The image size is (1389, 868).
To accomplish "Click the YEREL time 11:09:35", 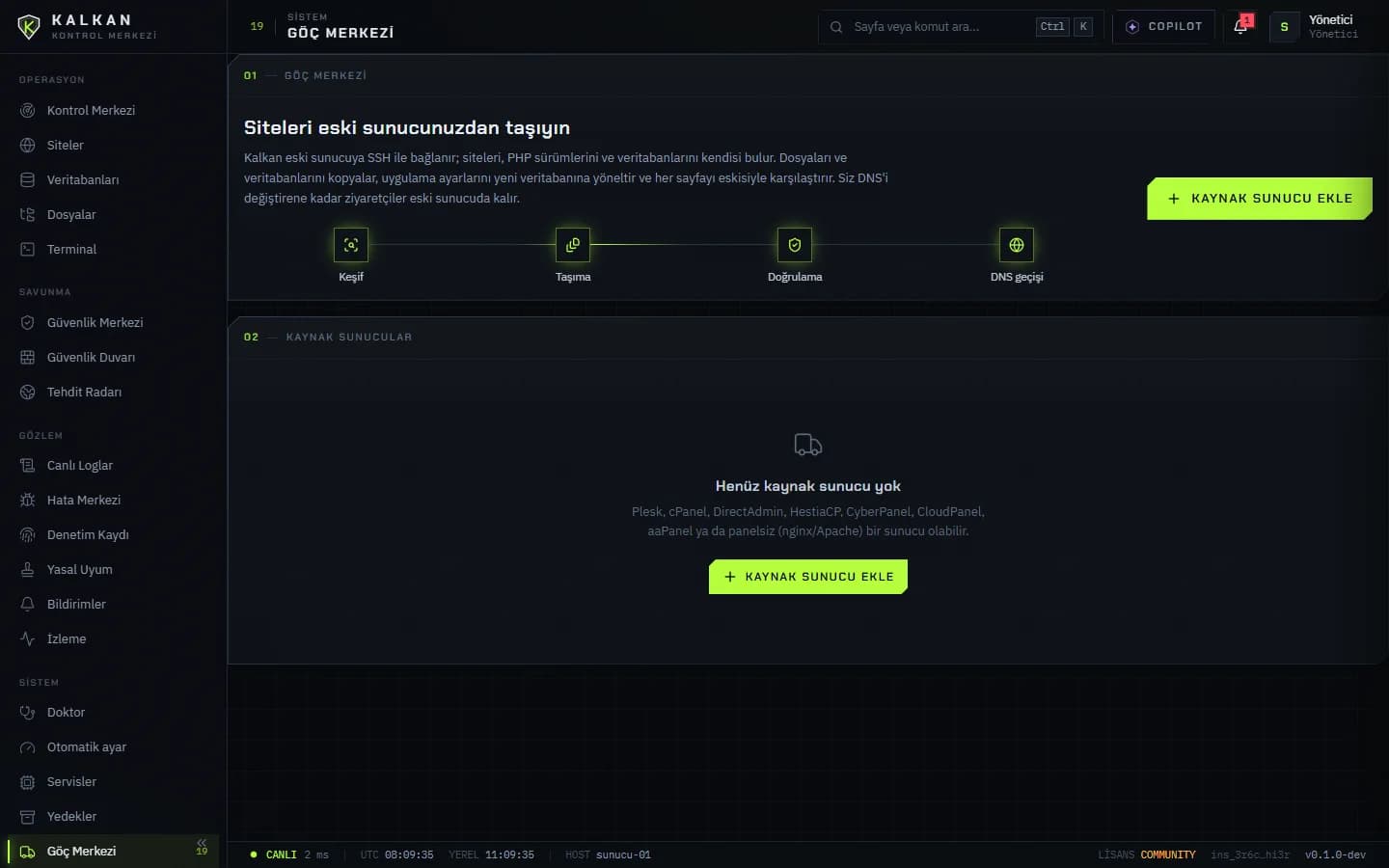I will (509, 855).
